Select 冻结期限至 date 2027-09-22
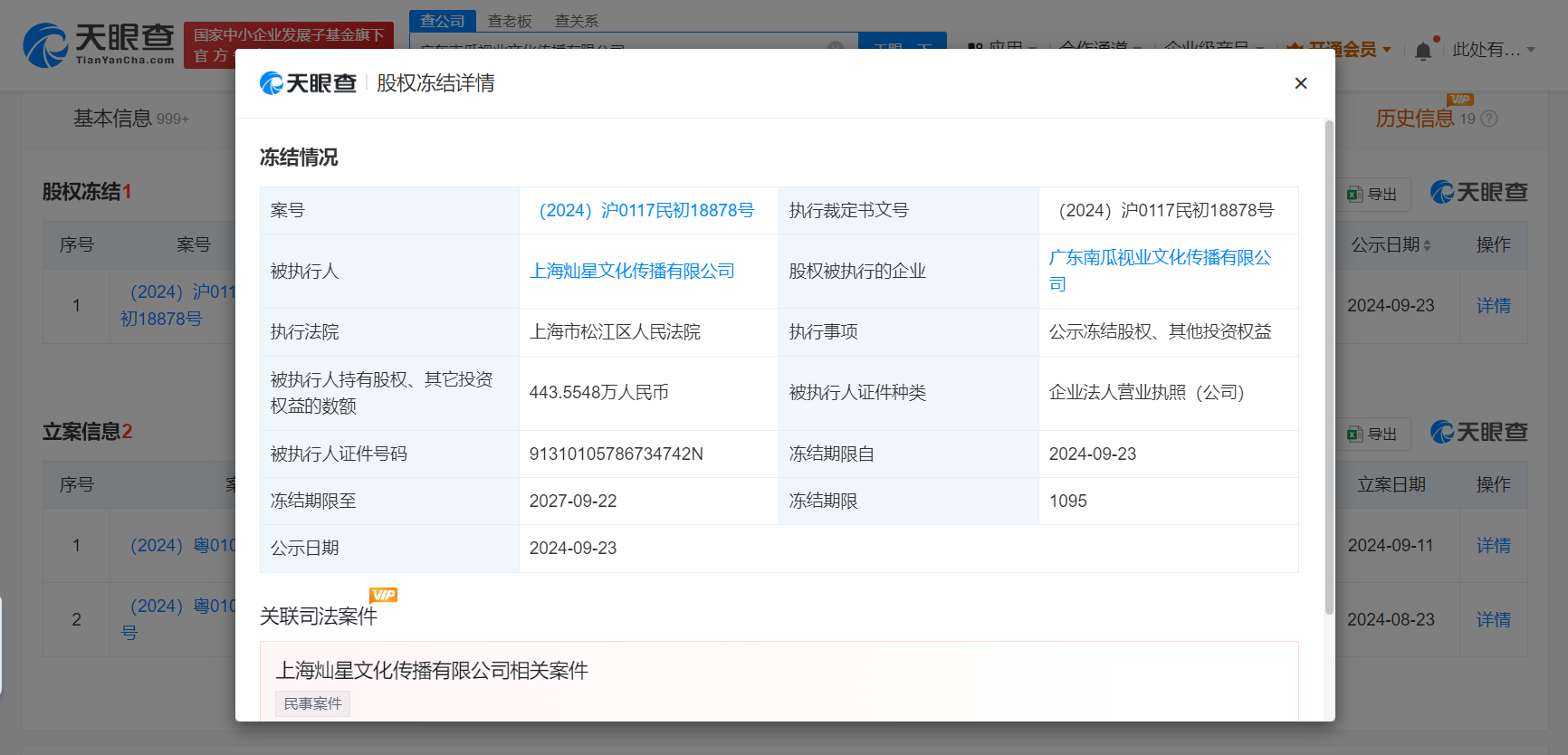This screenshot has height=755, width=1568. pos(572,502)
